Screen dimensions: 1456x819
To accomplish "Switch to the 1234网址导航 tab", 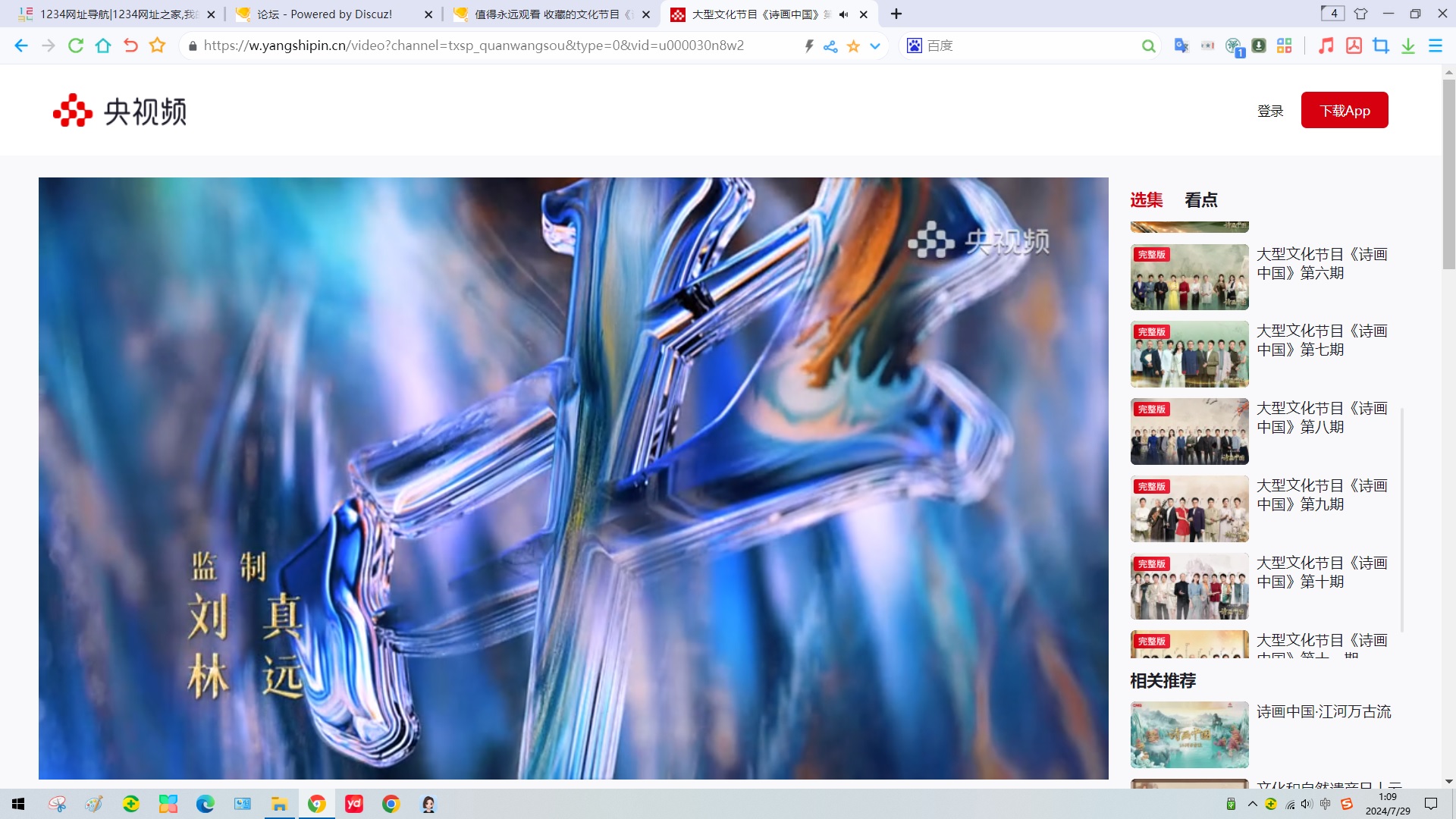I will (118, 14).
